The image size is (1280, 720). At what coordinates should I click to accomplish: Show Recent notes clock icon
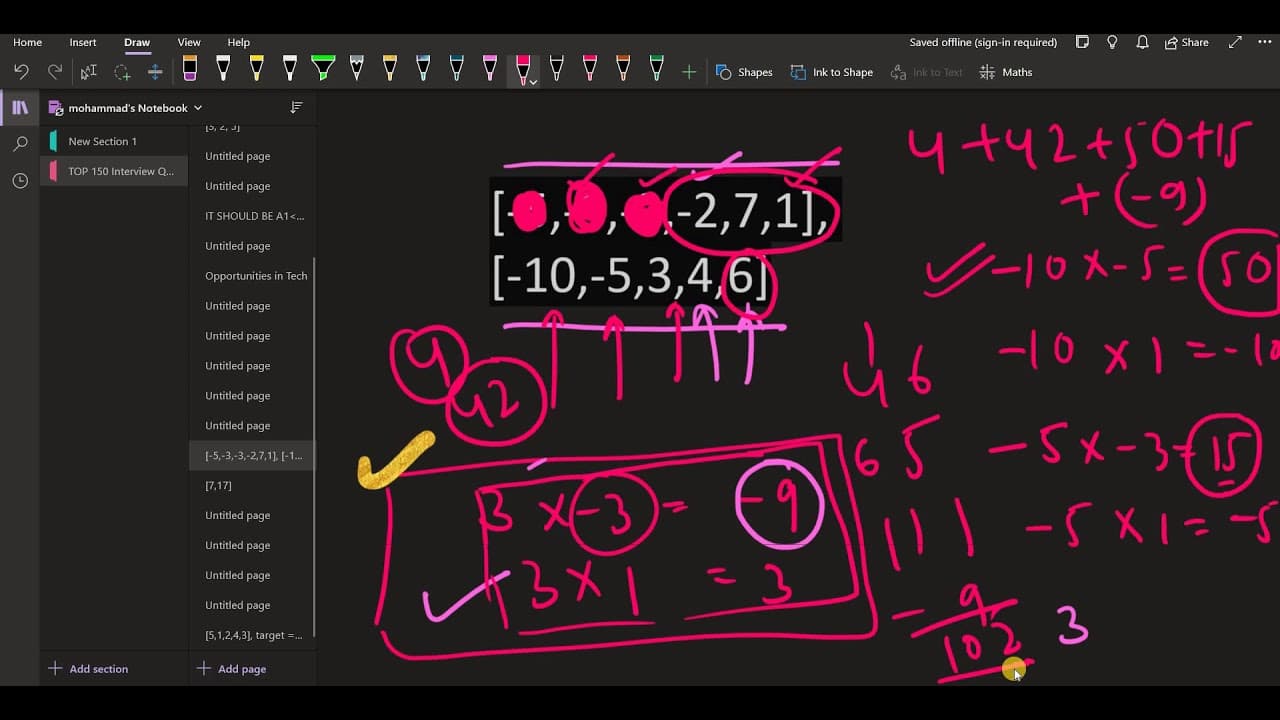pyautogui.click(x=20, y=181)
